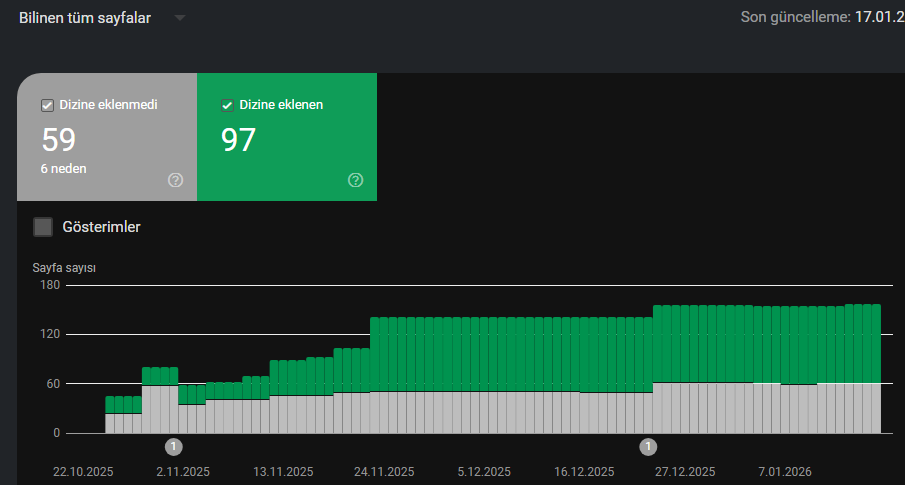Click the 97 count number

[x=238, y=140]
